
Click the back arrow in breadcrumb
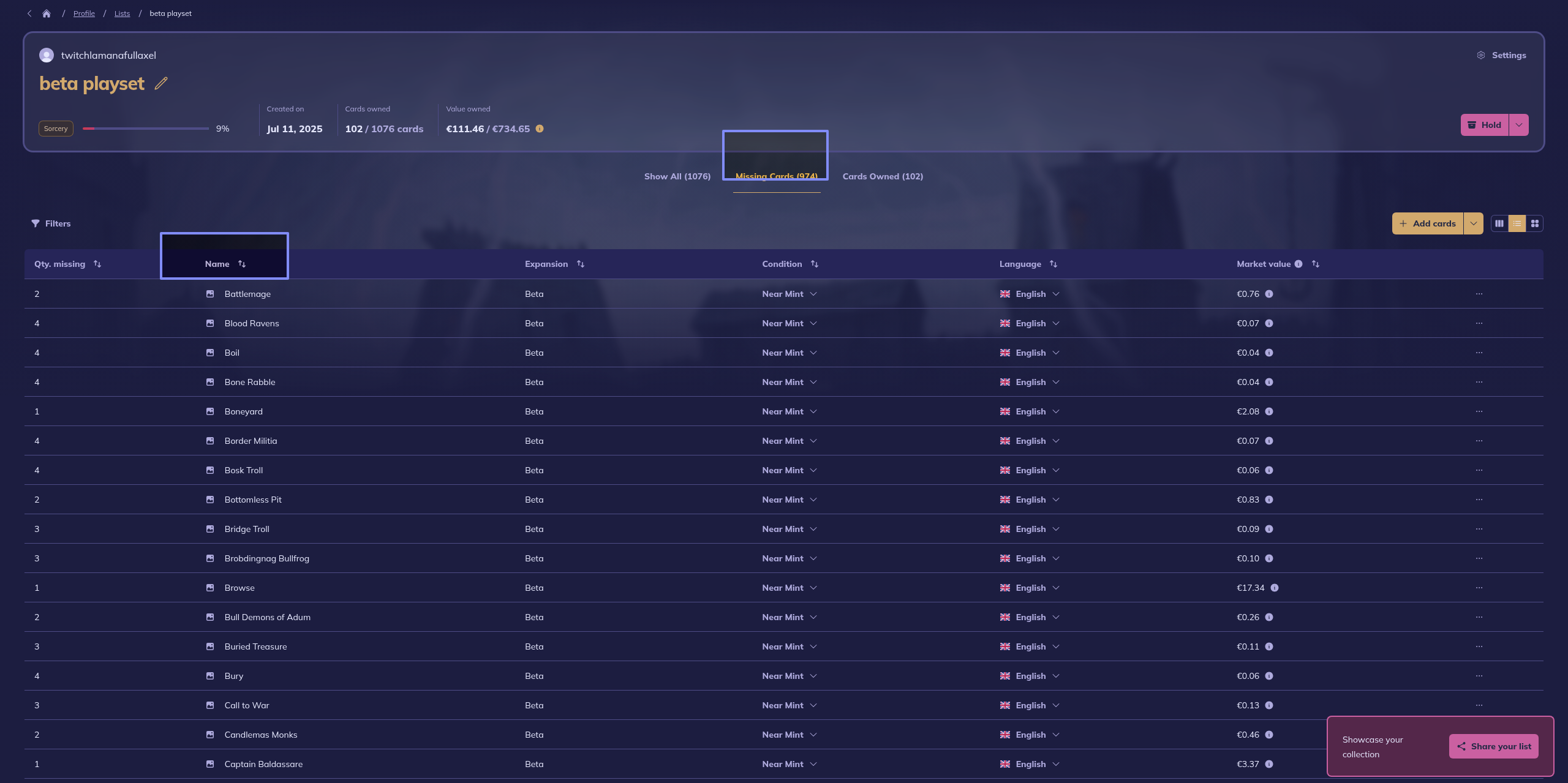pos(29,13)
